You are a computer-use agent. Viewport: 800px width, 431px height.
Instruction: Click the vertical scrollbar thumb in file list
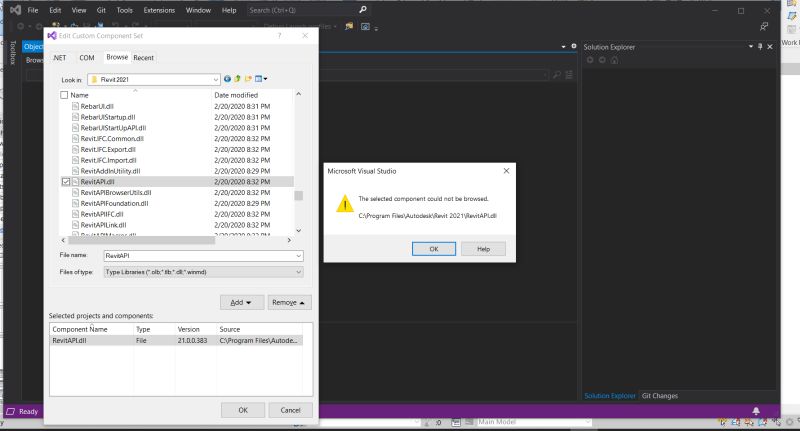coord(298,196)
